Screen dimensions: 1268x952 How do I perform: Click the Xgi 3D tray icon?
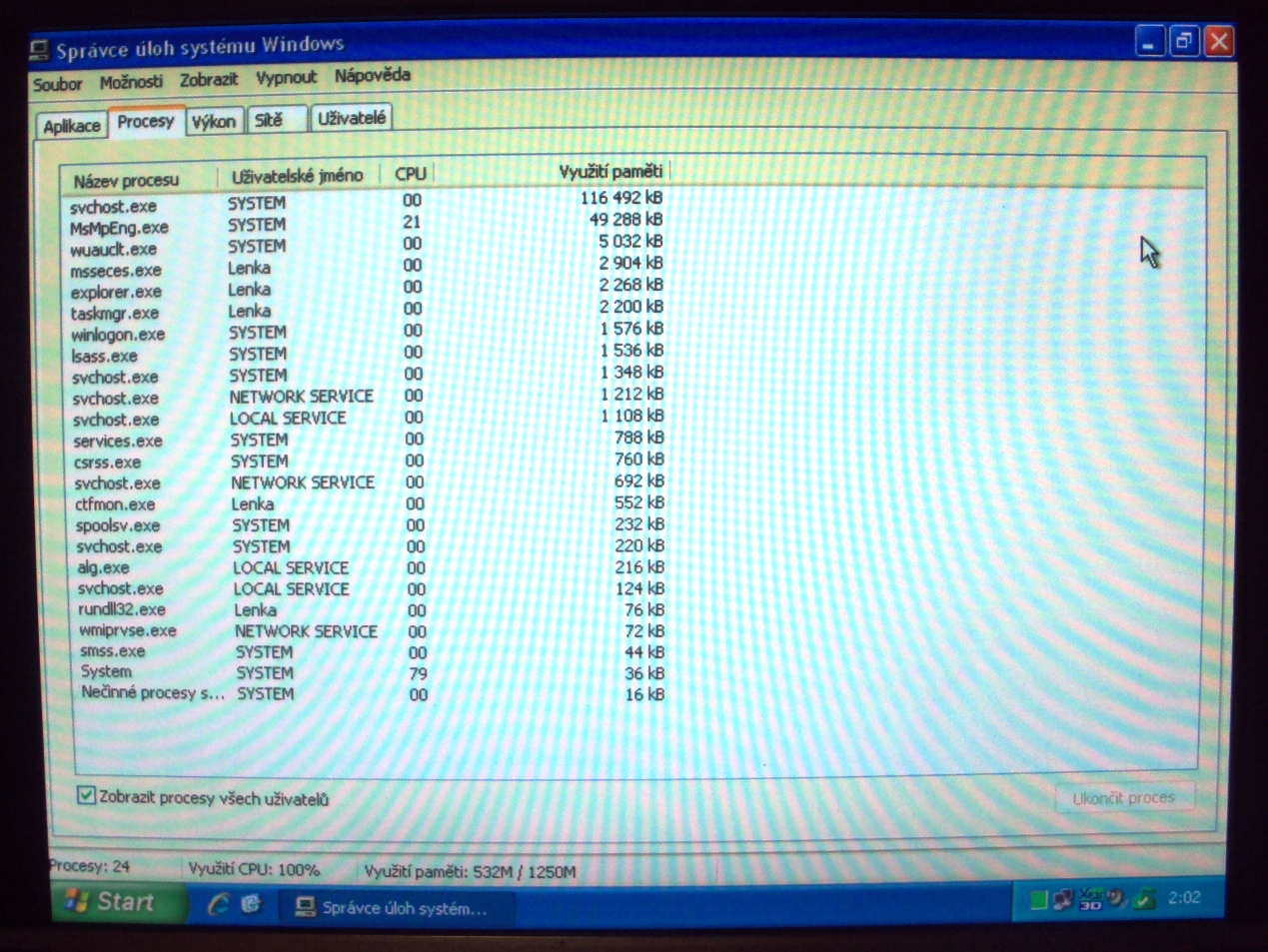pos(1090,899)
